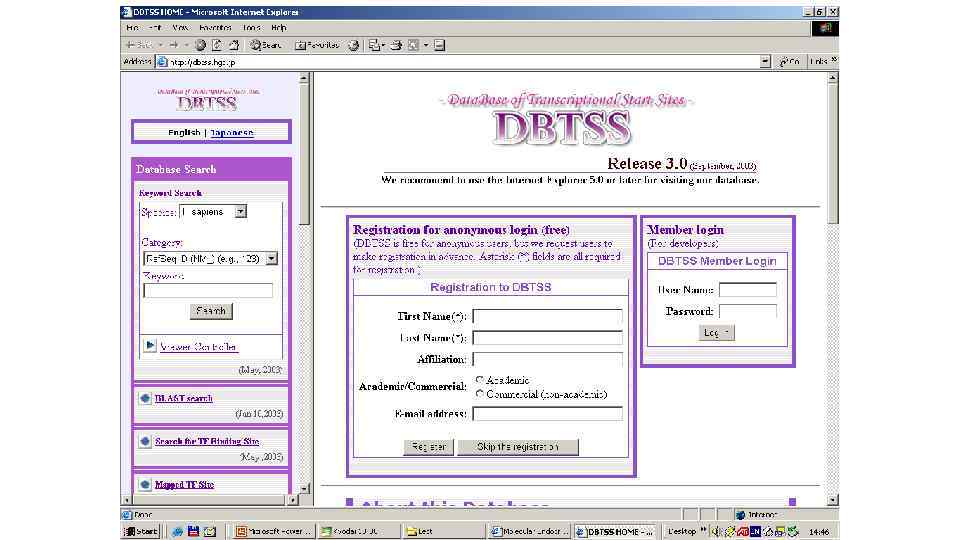960x540 pixels.
Task: Open the Favorites pane from the toolbar
Action: pos(317,45)
